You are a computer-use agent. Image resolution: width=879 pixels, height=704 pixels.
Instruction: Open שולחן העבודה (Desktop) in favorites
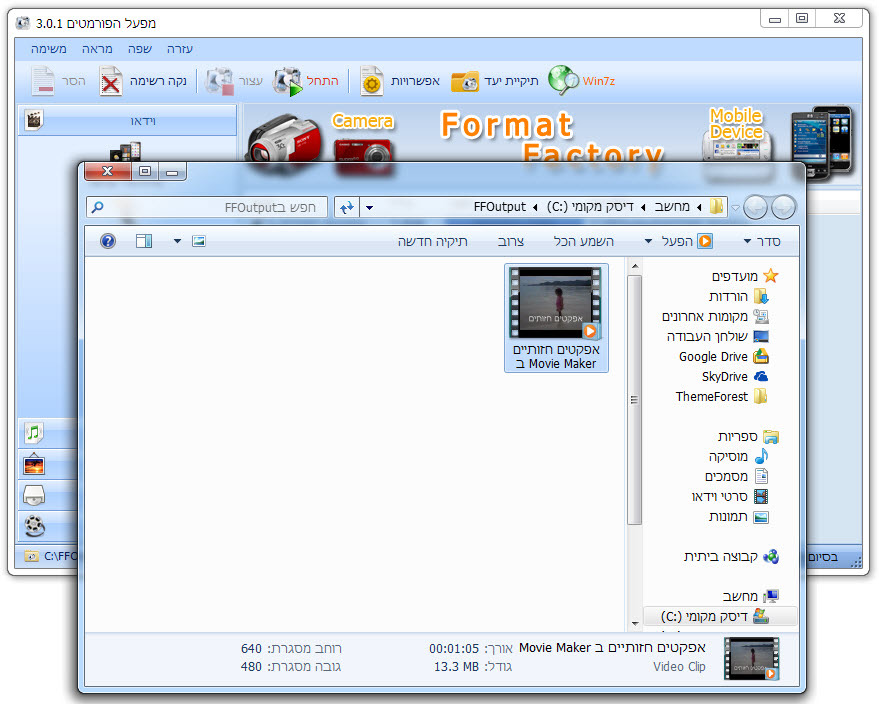tap(718, 336)
